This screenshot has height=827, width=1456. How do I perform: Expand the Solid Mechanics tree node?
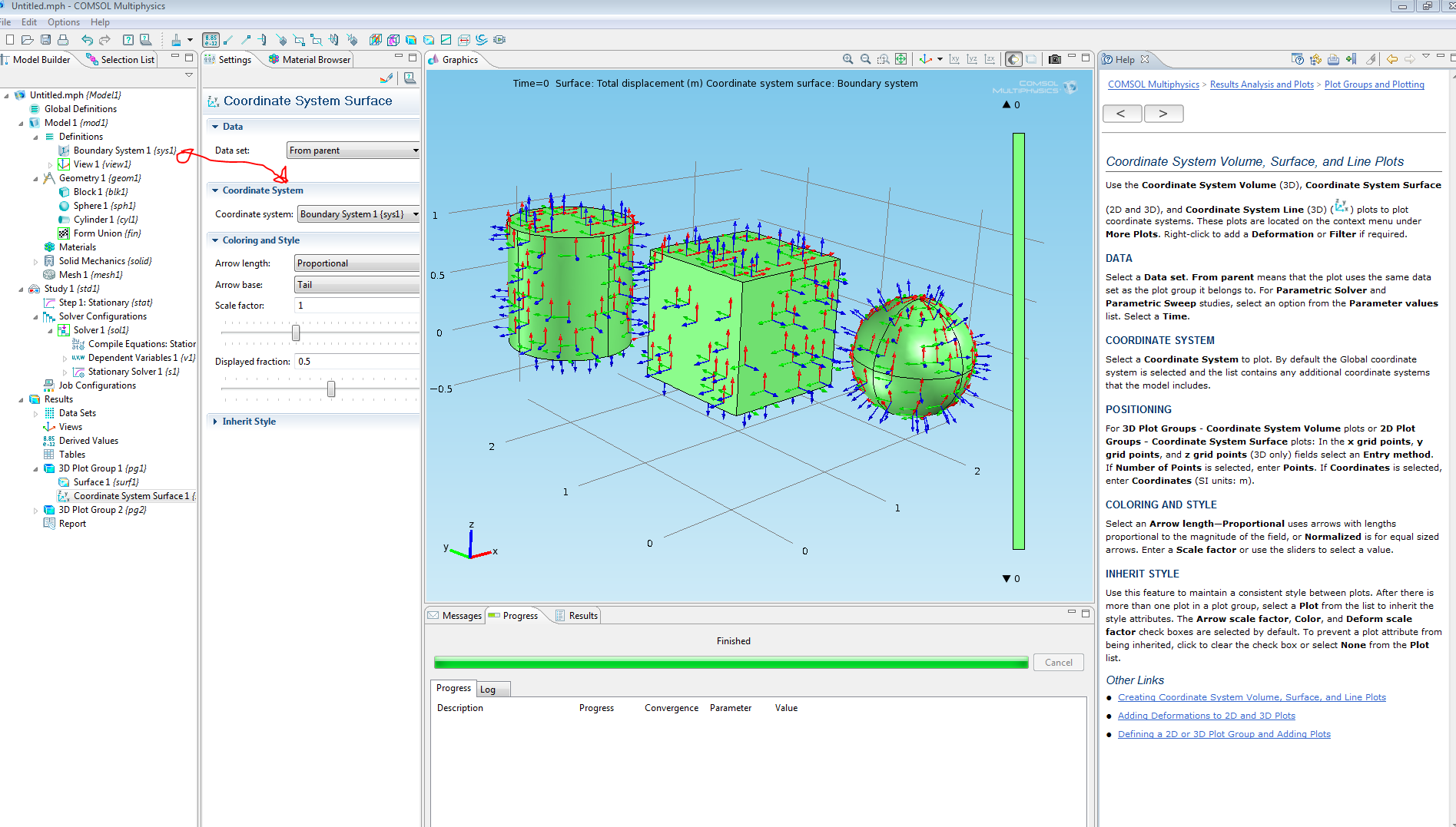pyautogui.click(x=35, y=261)
